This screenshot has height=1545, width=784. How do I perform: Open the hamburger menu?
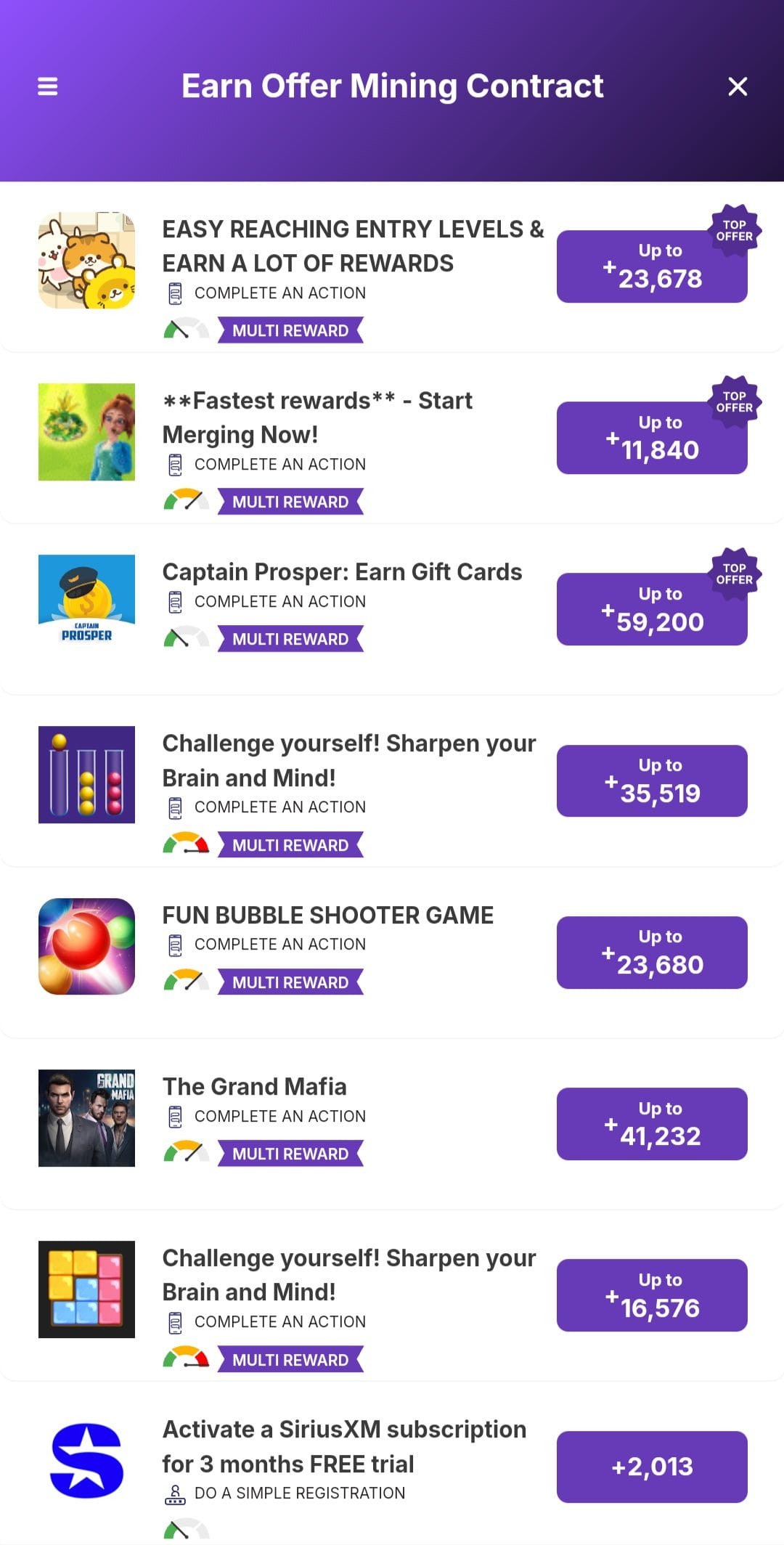[47, 86]
